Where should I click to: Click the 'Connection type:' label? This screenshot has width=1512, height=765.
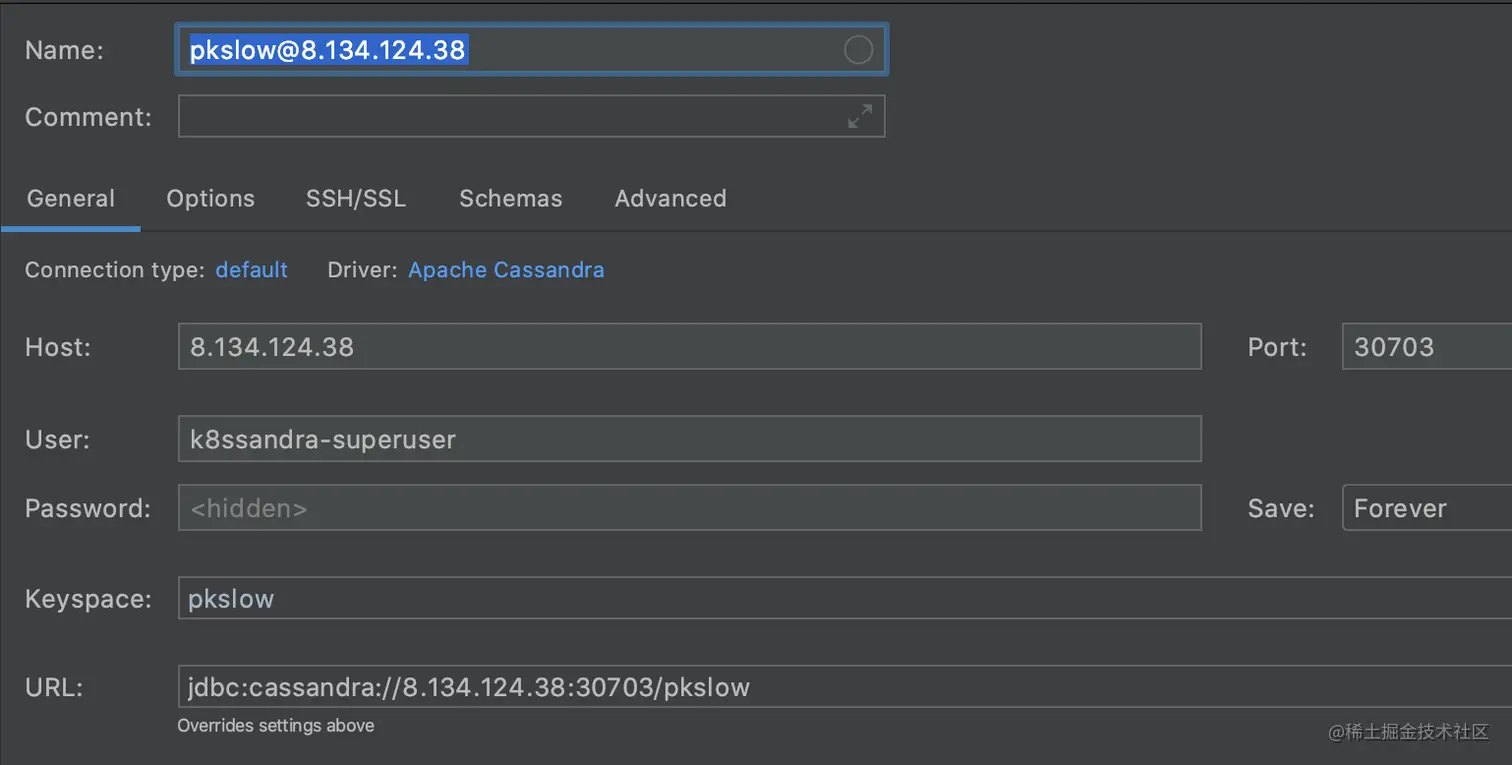pyautogui.click(x=115, y=270)
